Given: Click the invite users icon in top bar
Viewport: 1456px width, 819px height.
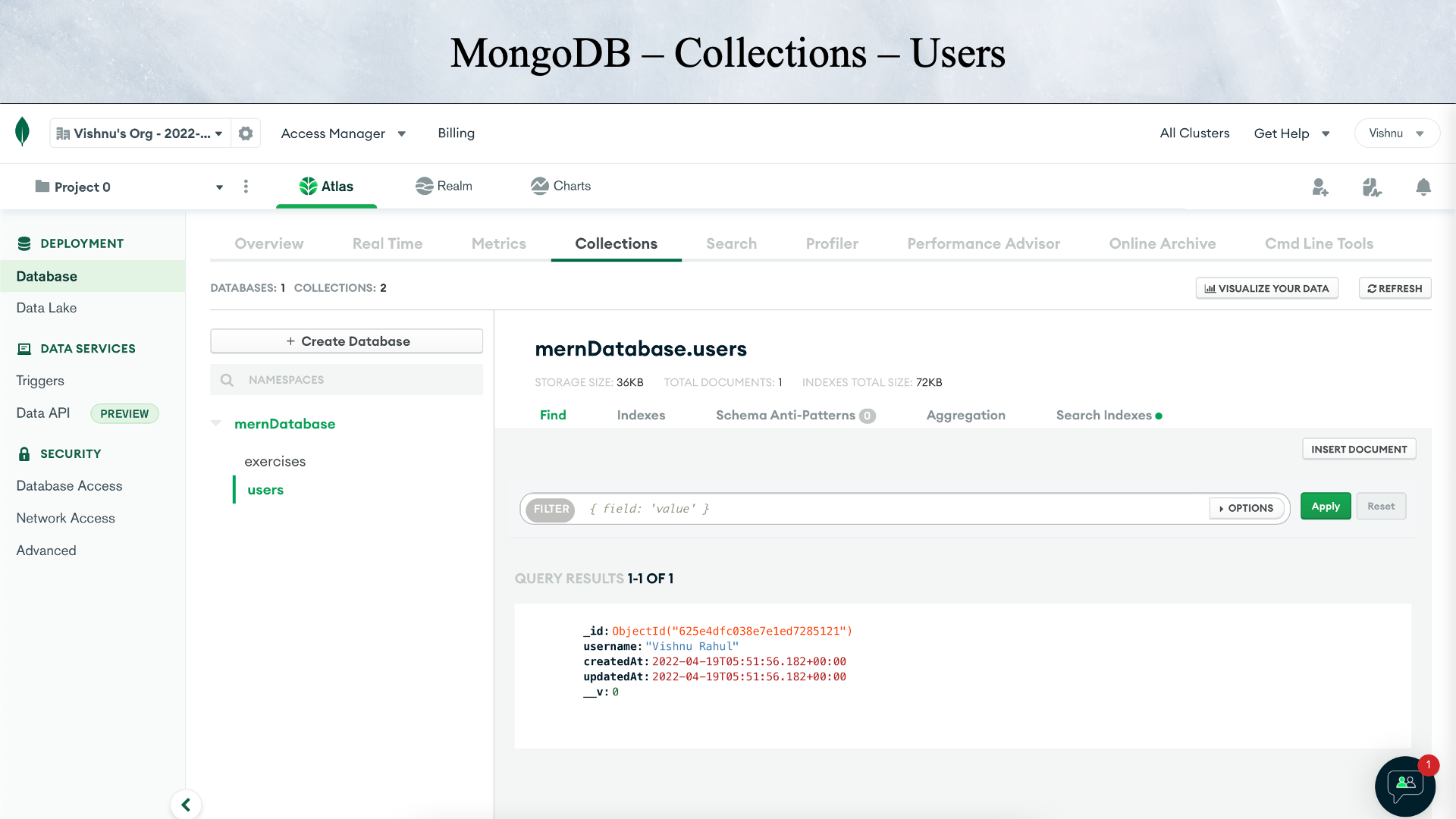Looking at the screenshot, I should click(1320, 187).
